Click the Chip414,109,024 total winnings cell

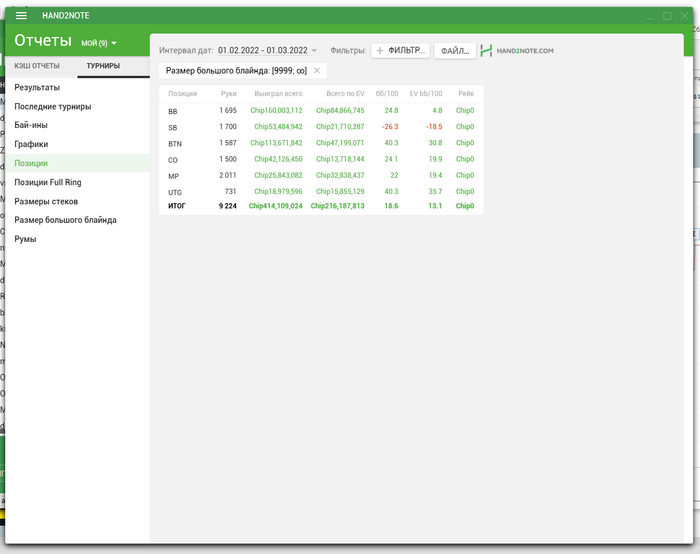pyautogui.click(x=275, y=206)
